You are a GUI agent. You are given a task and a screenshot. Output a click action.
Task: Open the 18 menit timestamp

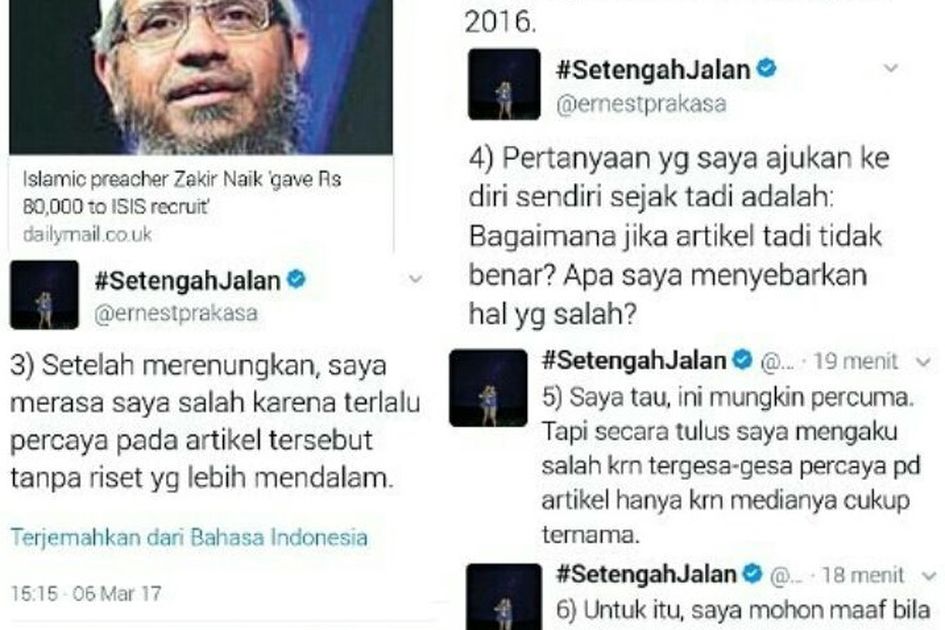pyautogui.click(x=862, y=575)
